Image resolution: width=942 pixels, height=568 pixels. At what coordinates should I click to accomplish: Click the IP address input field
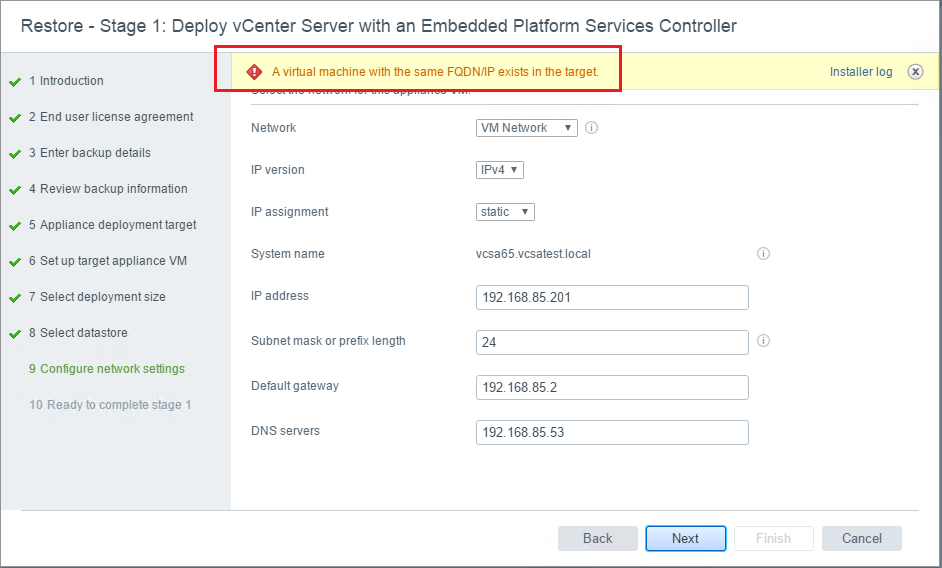click(x=612, y=297)
